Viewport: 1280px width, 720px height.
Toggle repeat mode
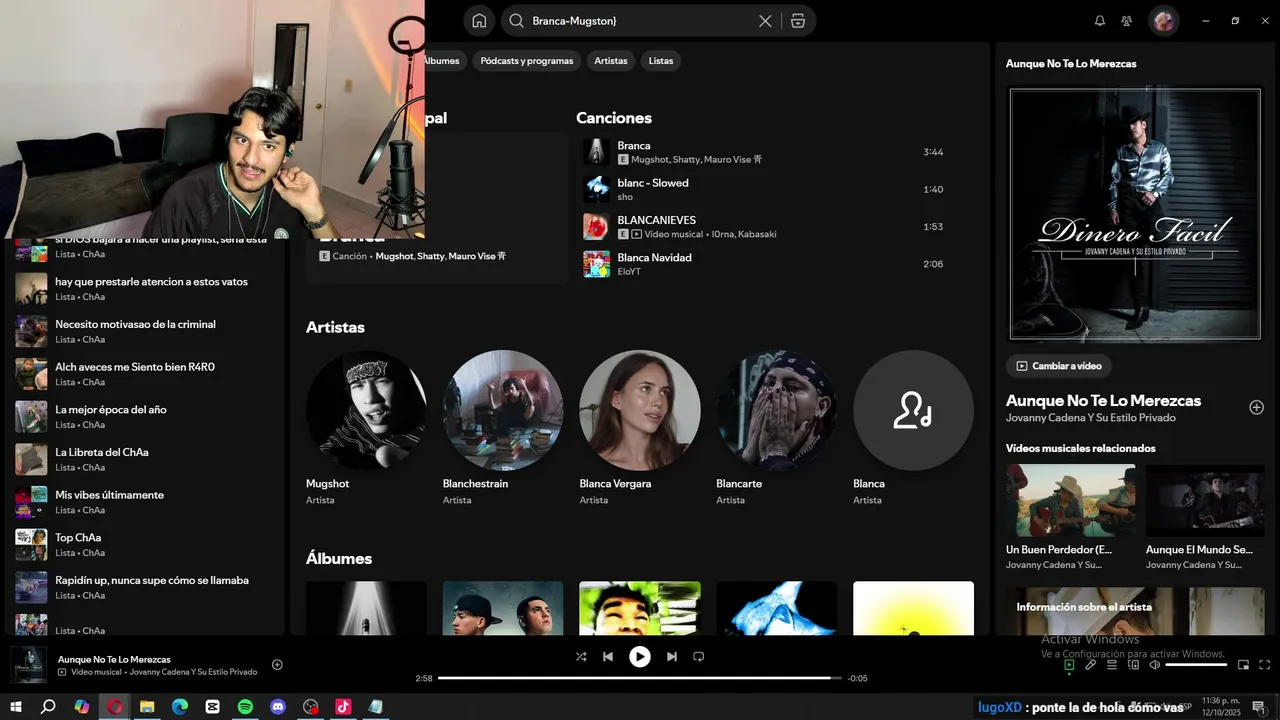point(699,657)
